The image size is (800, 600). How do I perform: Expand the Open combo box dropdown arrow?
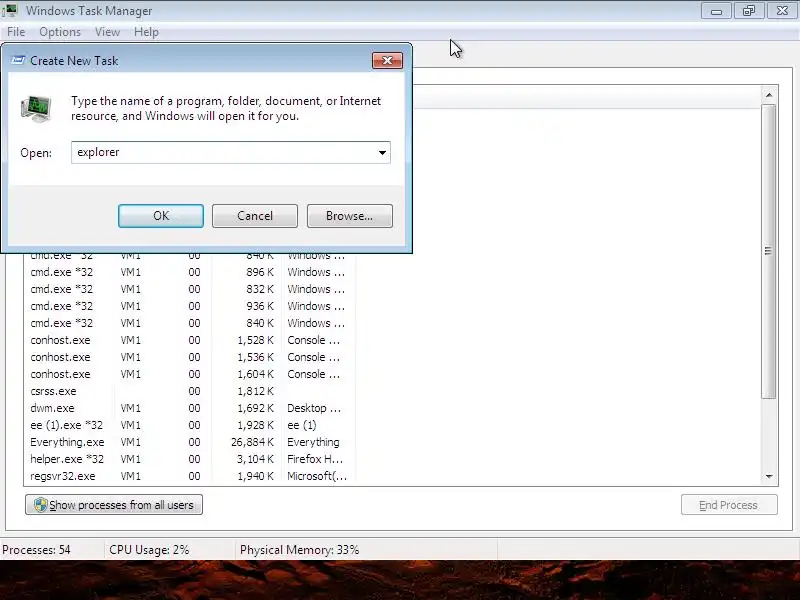tap(382, 153)
